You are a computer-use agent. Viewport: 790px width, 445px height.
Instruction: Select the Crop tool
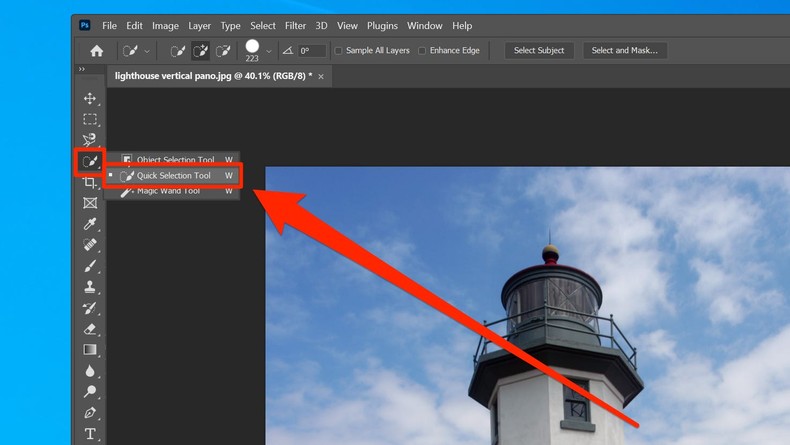pos(90,182)
